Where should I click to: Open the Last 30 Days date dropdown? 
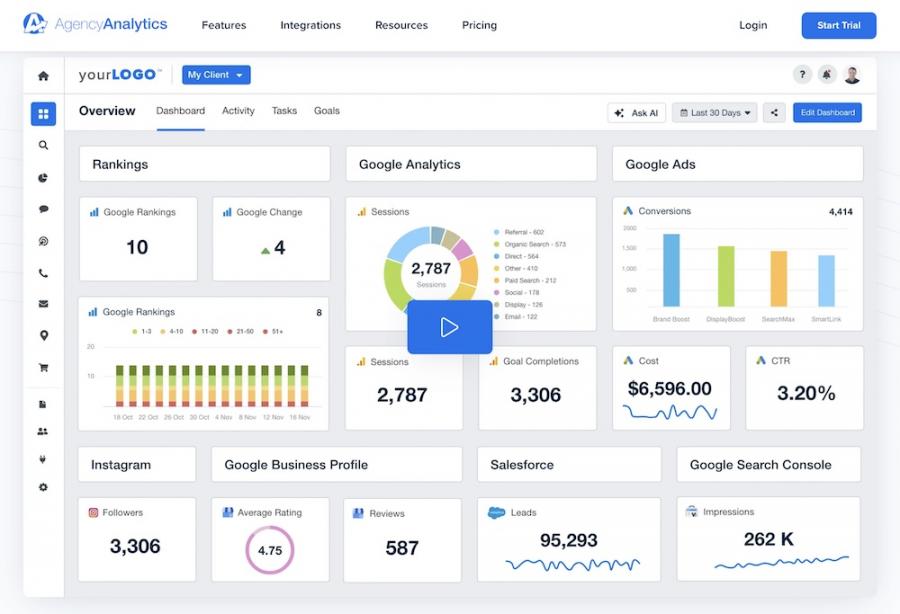715,112
